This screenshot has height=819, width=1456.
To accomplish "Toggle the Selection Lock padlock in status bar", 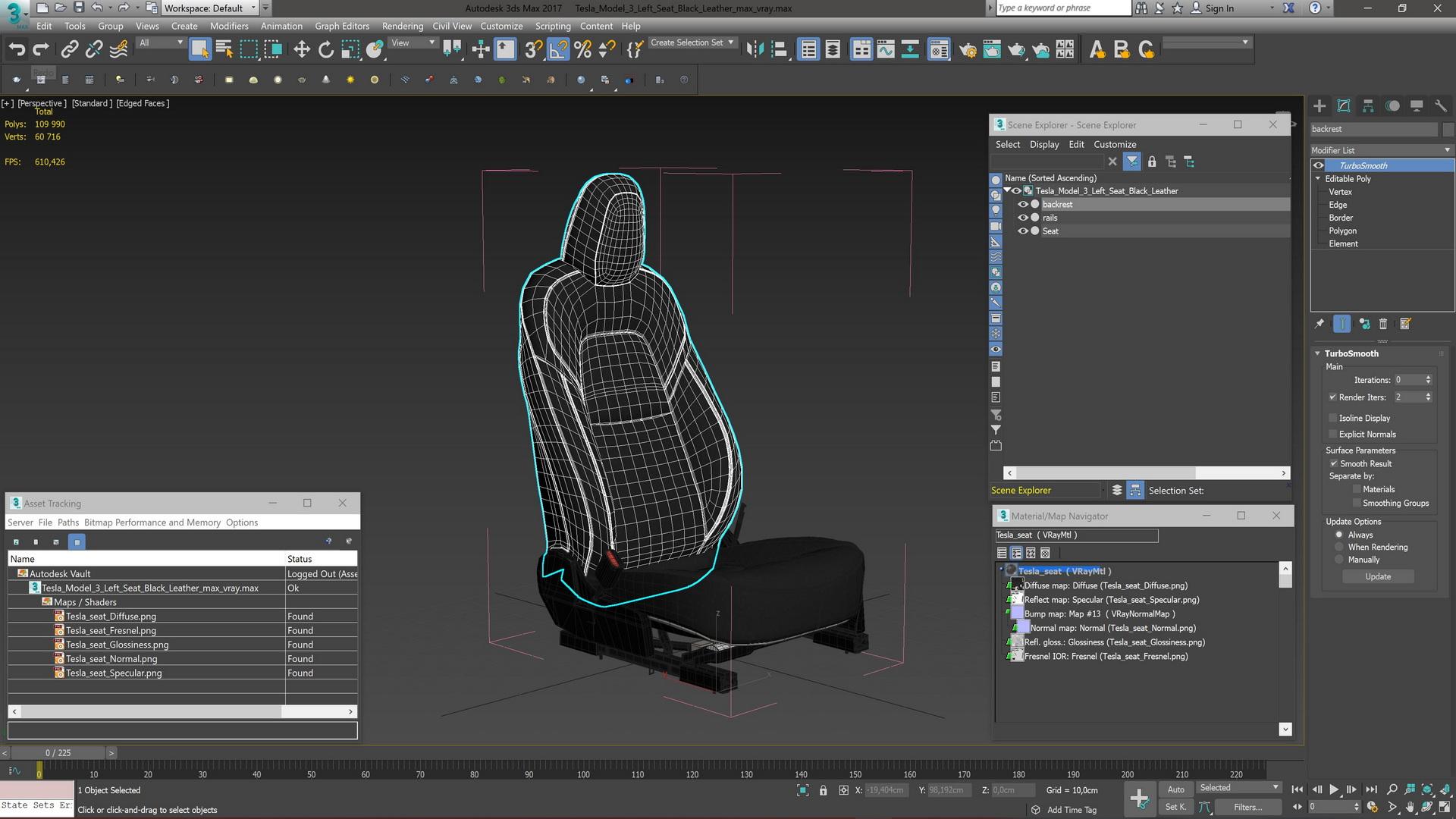I will coord(824,790).
